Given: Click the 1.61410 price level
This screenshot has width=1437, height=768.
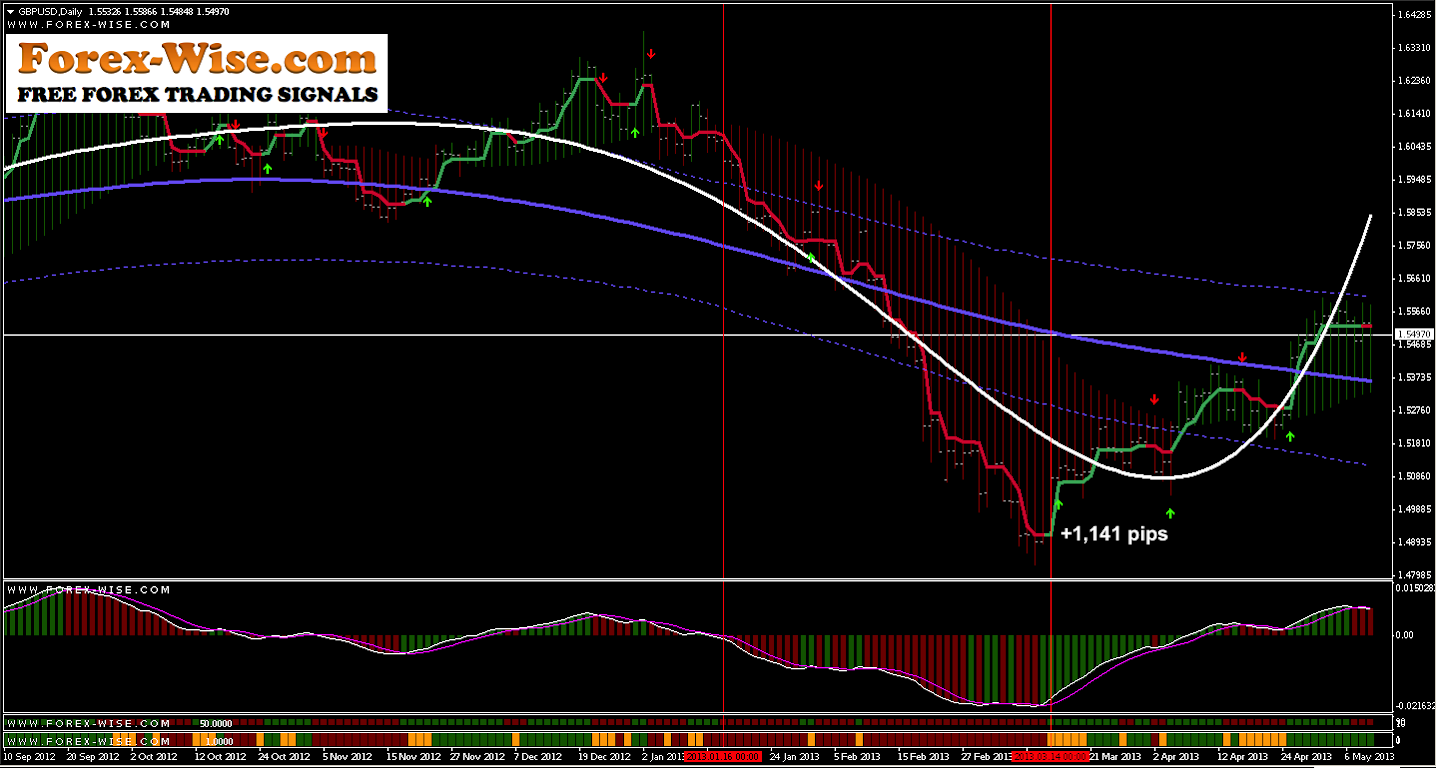Looking at the screenshot, I should (x=1415, y=114).
